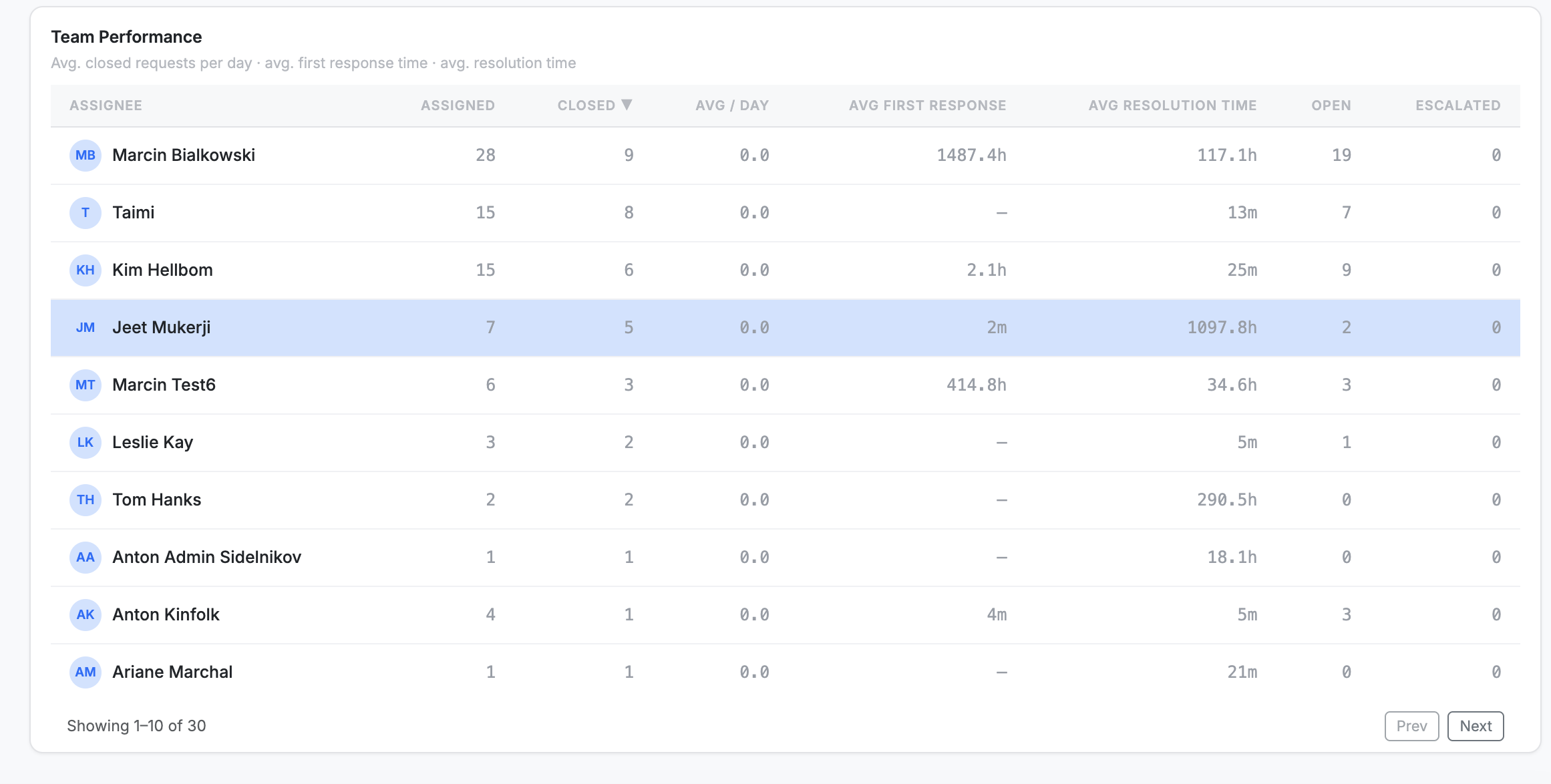This screenshot has width=1551, height=784.
Task: Select the Tom Hanks name
Action: point(156,500)
